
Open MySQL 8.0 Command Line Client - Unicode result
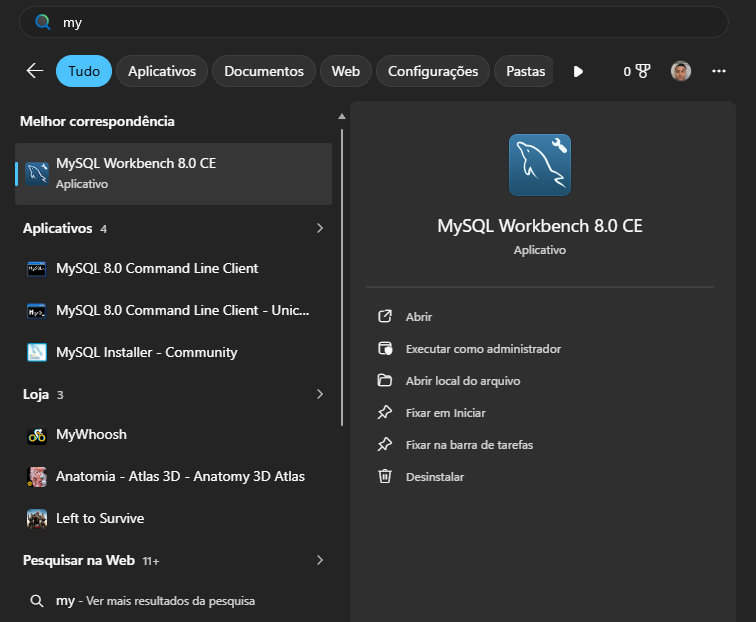point(174,311)
